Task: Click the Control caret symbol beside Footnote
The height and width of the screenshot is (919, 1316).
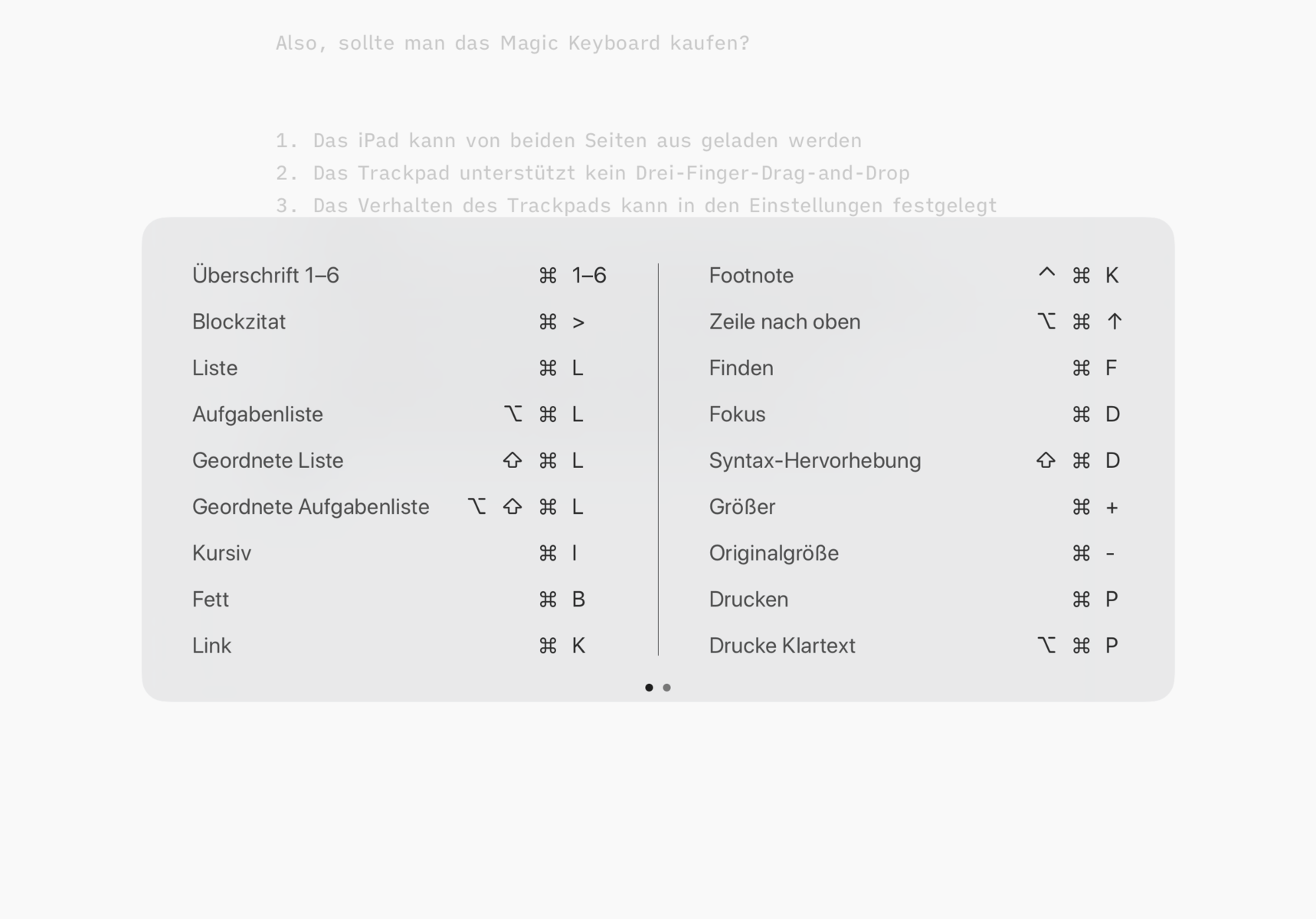Action: 1046,274
